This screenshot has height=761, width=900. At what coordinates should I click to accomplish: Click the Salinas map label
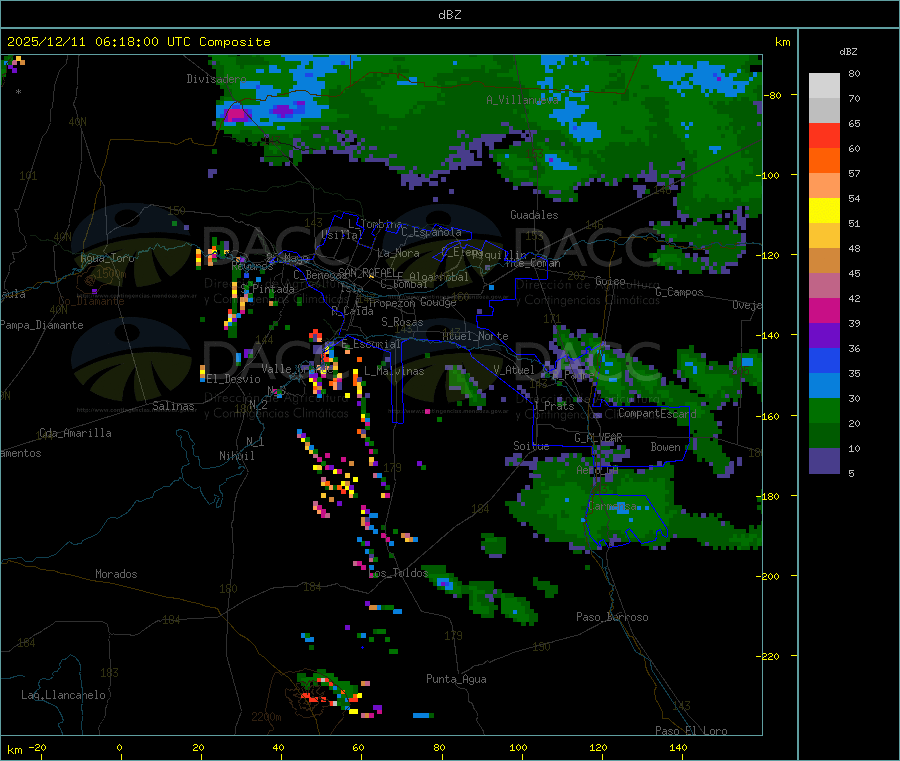tap(173, 406)
